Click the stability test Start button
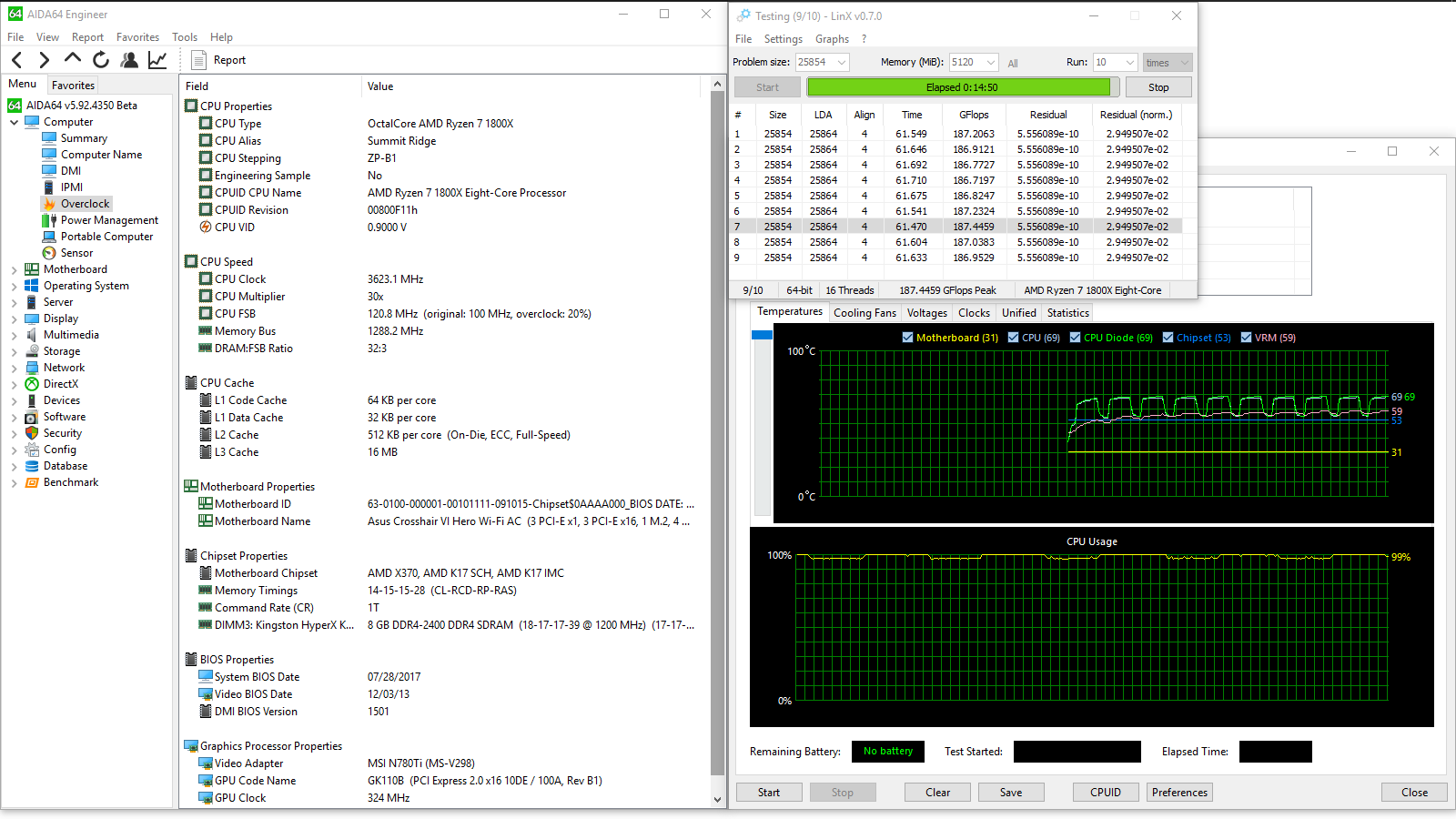 pos(769,793)
